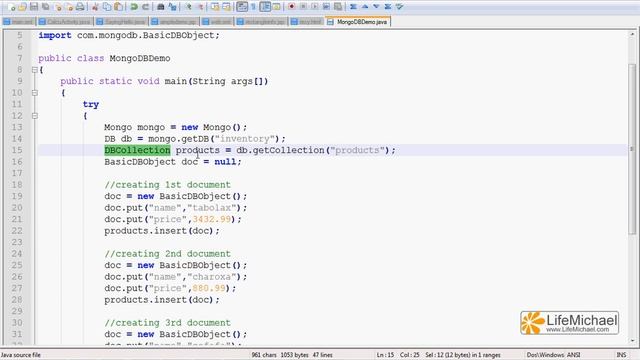Click 'BasicDBObject doc = null;' line
Screen dimensions: 640x360
tap(173, 162)
